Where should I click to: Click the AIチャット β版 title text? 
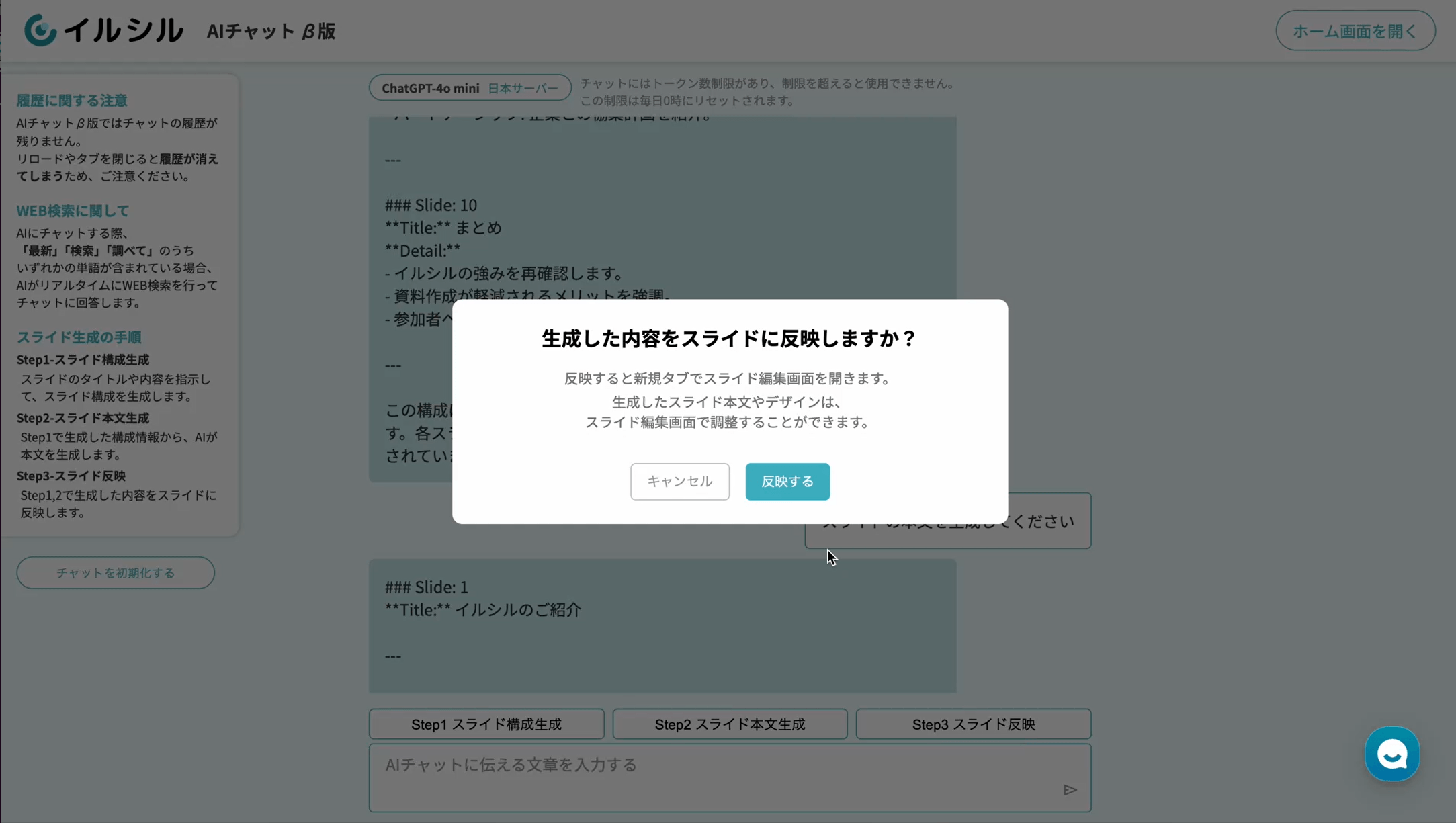[271, 31]
